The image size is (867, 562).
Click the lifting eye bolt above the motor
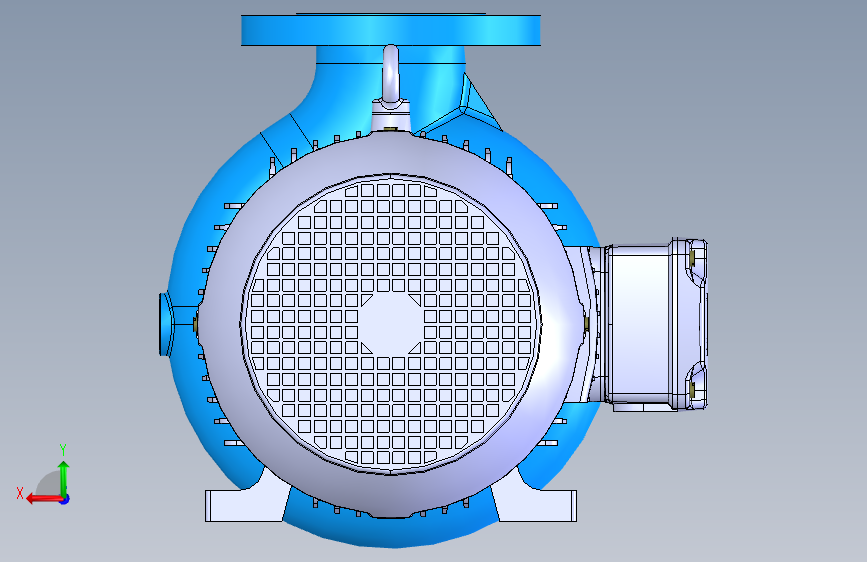coord(390,75)
